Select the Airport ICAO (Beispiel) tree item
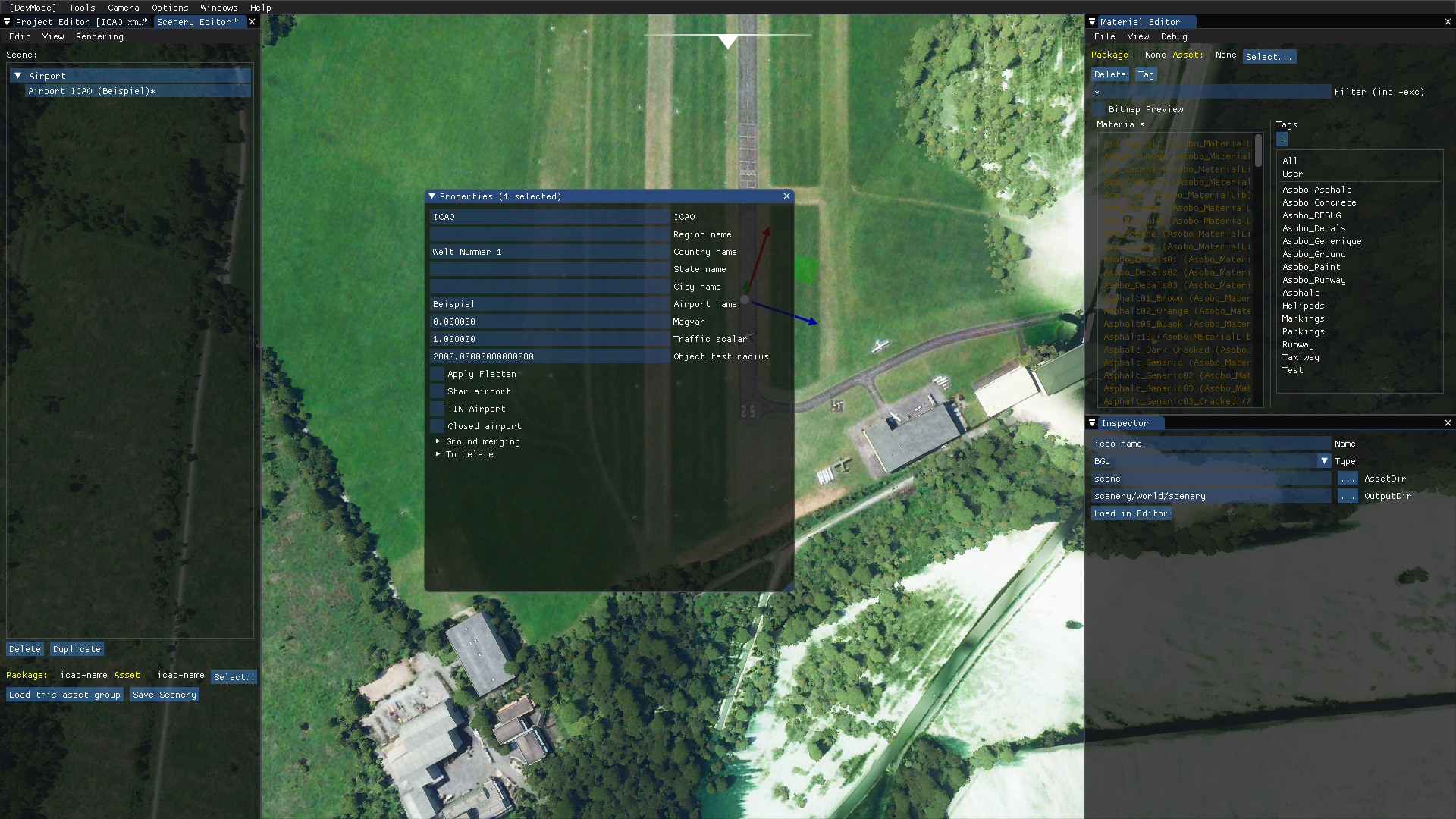This screenshot has height=819, width=1456. click(138, 91)
